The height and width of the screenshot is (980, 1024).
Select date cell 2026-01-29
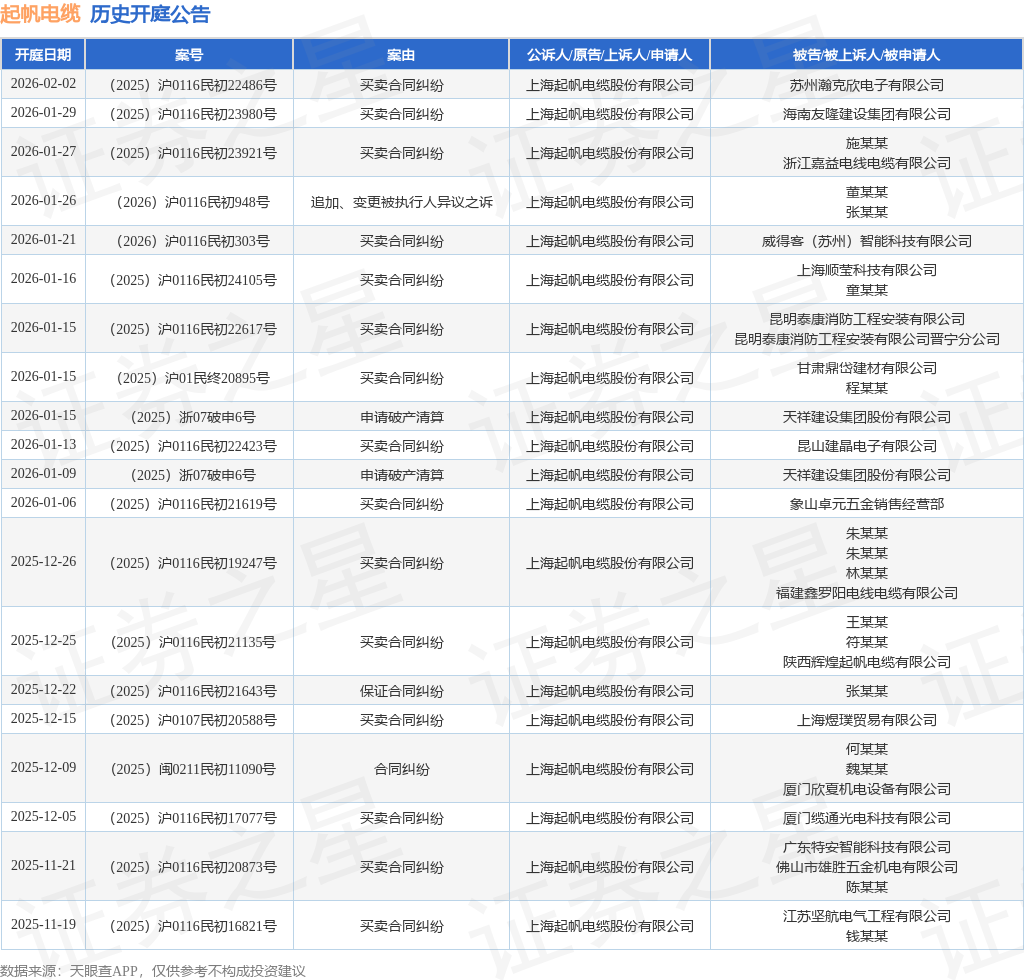coord(43,112)
